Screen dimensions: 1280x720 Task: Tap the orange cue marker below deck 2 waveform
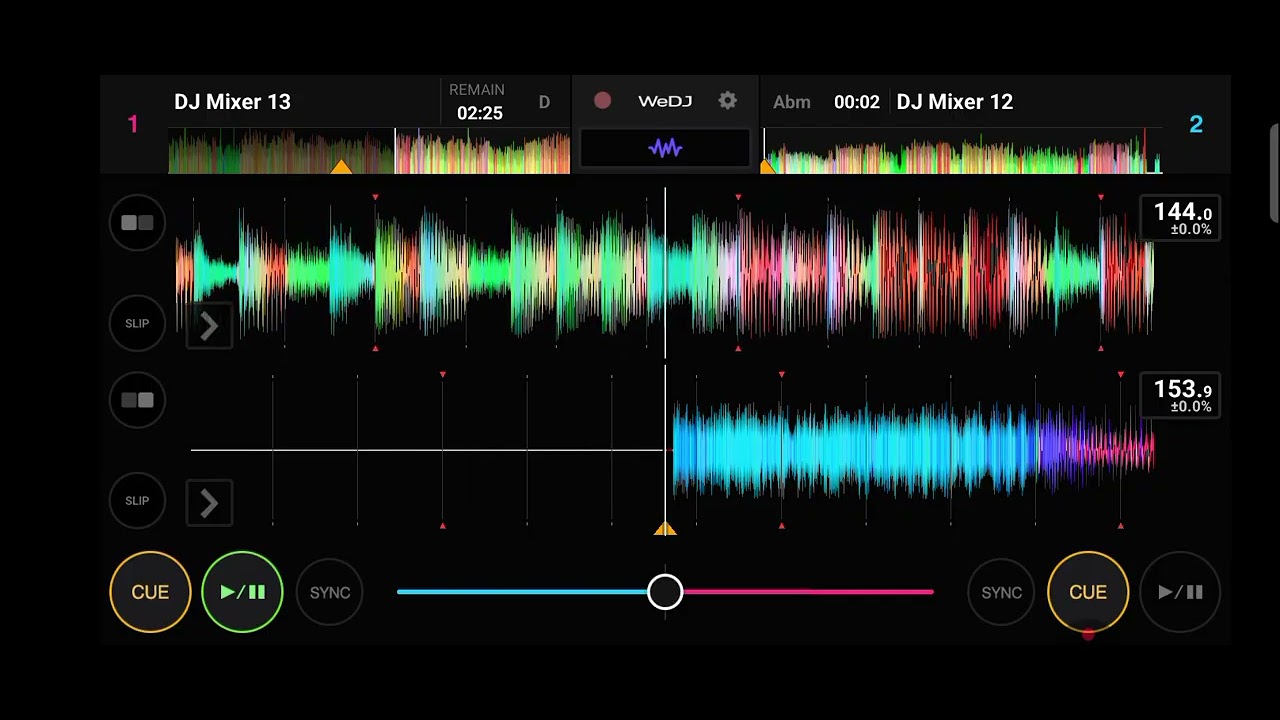pos(665,528)
